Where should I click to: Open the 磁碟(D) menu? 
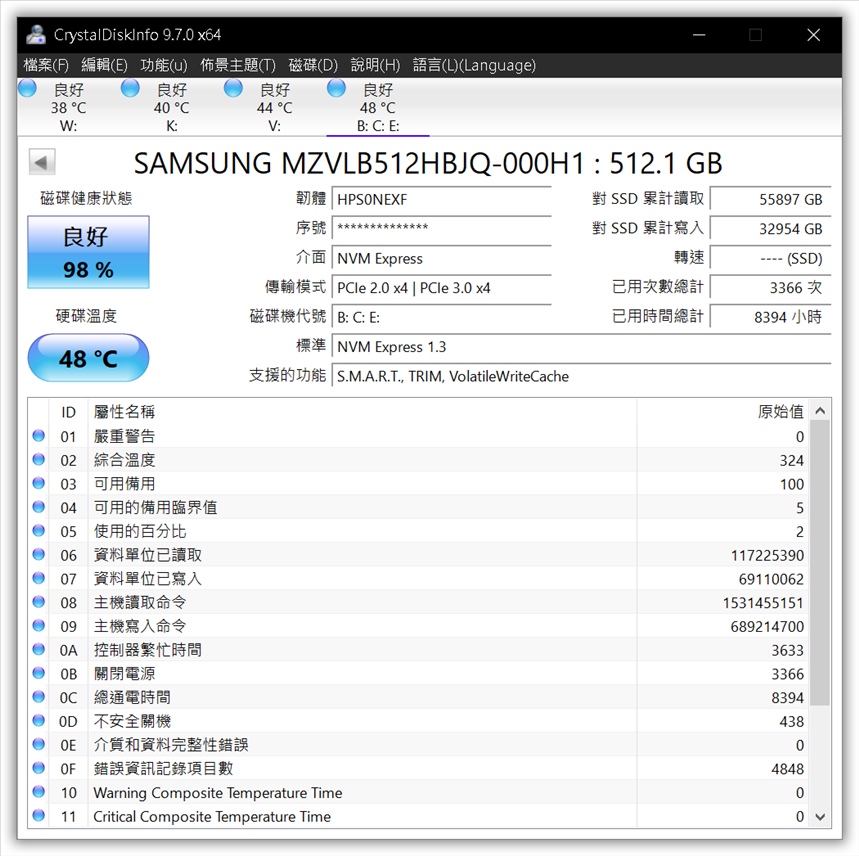pos(313,65)
